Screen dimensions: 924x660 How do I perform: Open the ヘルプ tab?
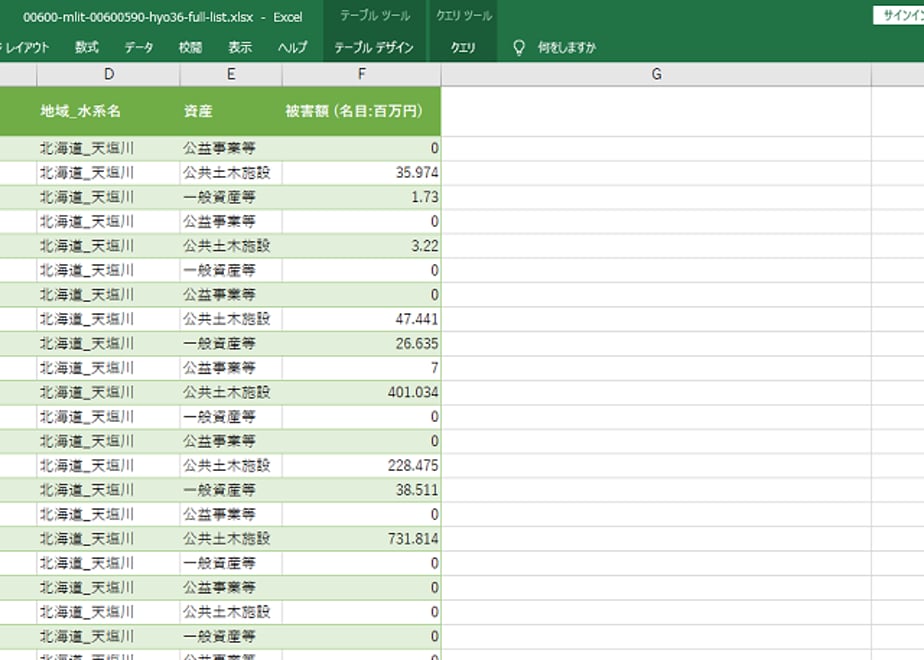pos(292,48)
